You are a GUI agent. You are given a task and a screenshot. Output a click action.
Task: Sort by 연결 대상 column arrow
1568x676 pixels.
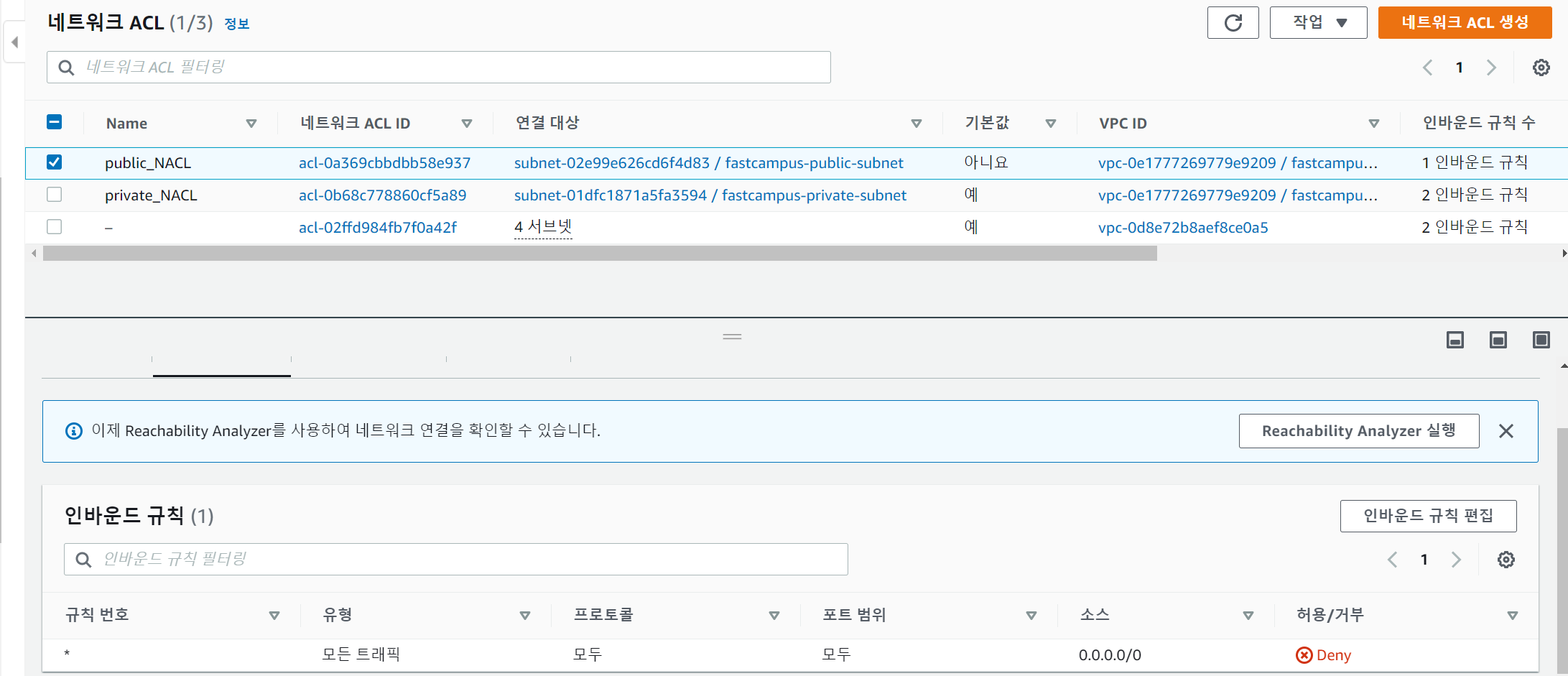point(917,124)
